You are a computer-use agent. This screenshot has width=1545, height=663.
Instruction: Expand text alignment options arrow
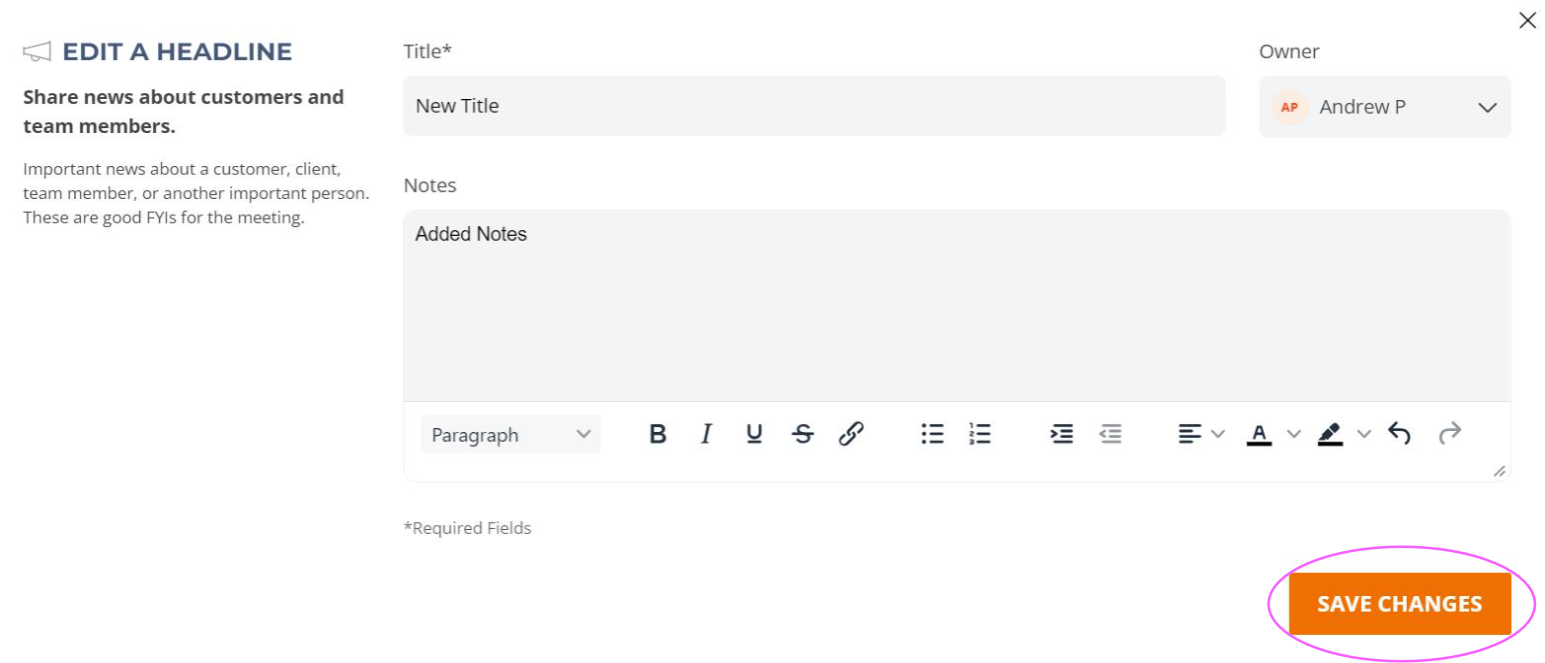click(x=1217, y=434)
